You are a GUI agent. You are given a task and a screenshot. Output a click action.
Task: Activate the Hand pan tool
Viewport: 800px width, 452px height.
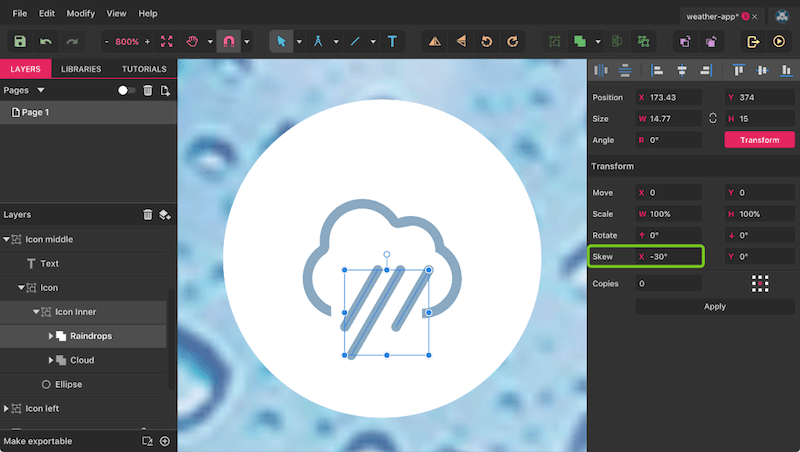192,41
